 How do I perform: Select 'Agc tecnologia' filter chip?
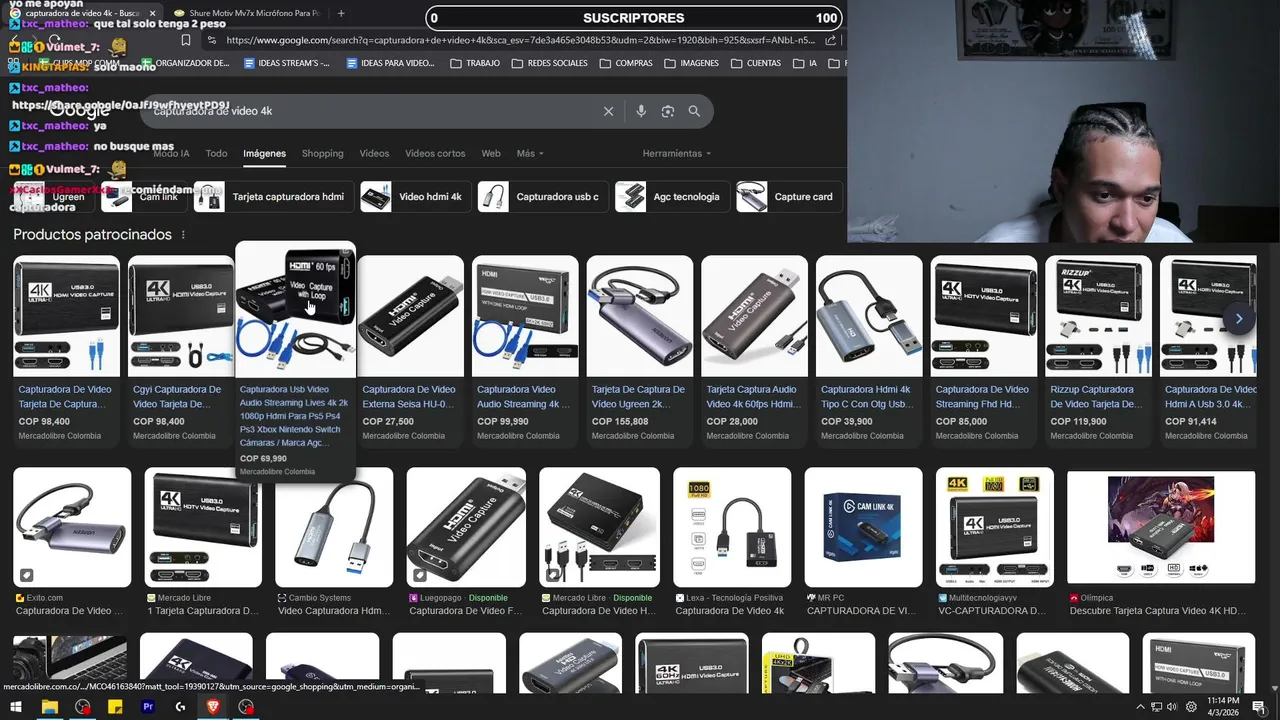click(671, 197)
